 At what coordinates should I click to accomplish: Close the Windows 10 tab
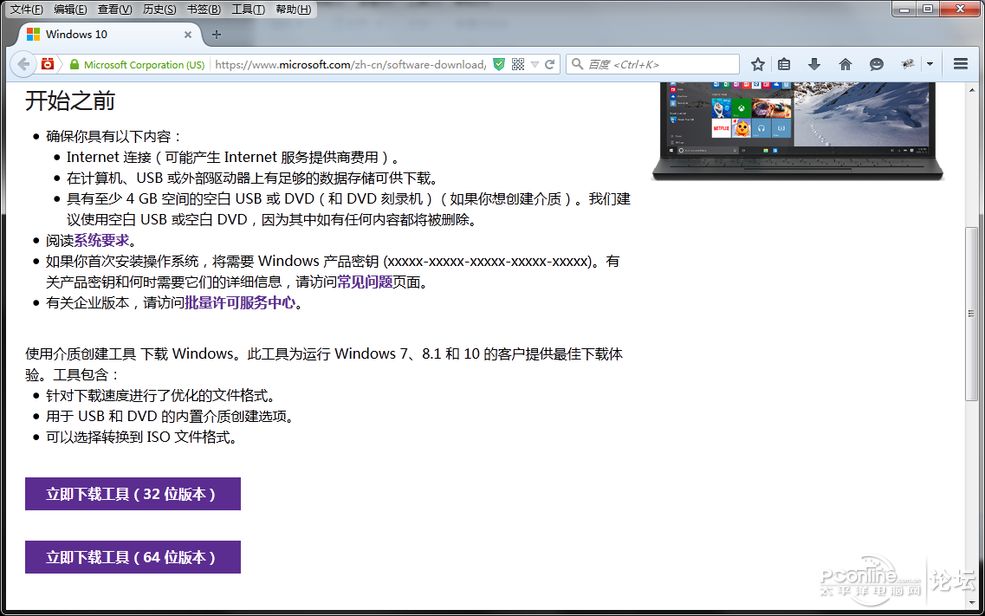pos(187,35)
